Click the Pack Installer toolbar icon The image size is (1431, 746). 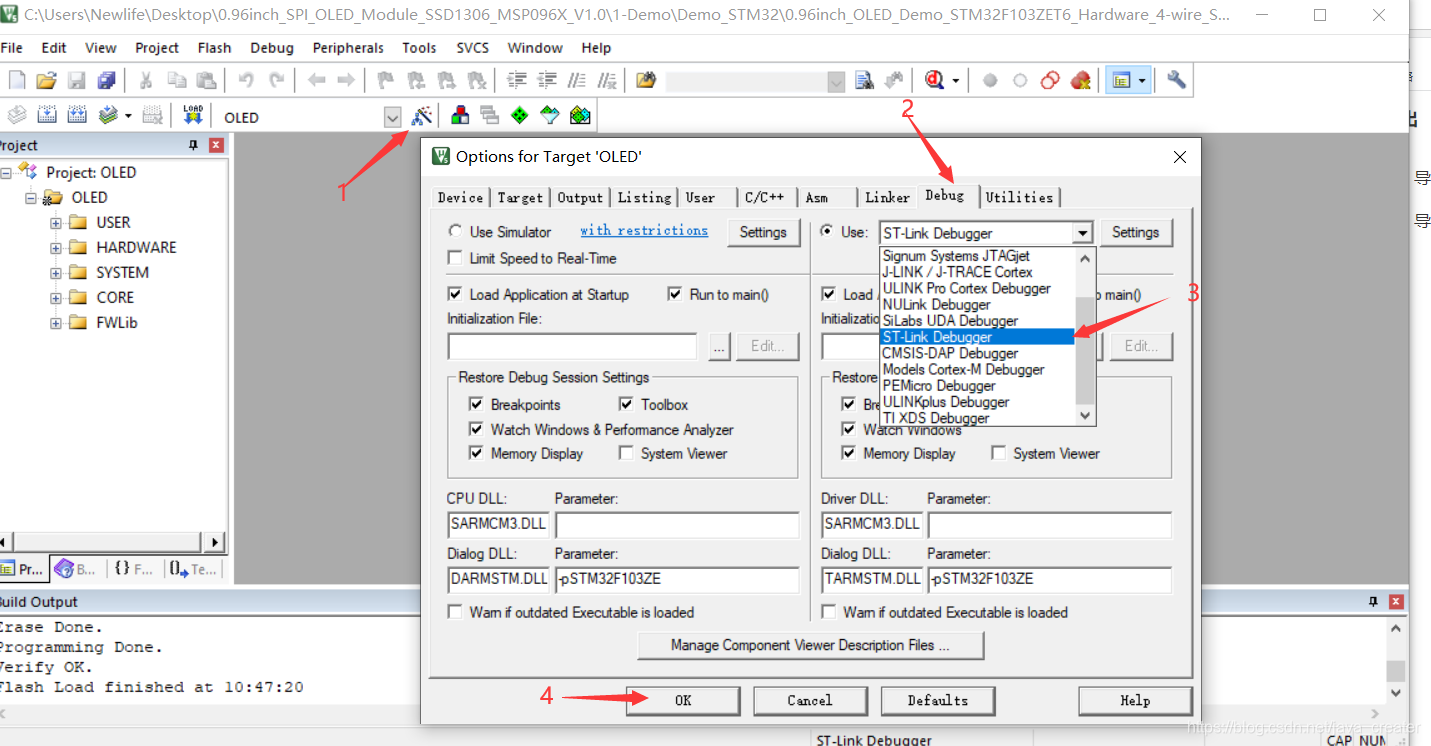(580, 116)
